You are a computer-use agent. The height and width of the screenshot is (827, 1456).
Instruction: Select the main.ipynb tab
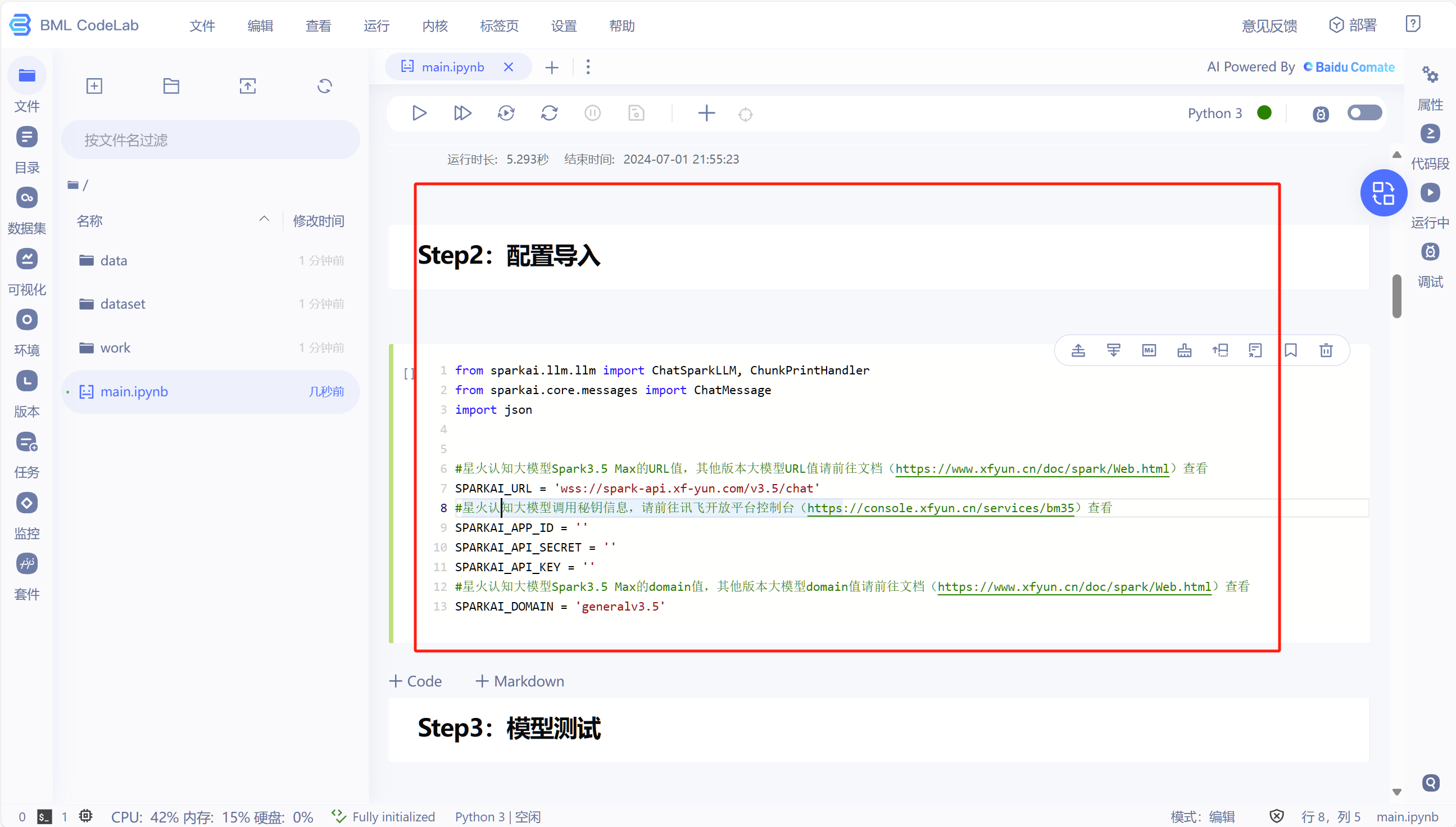point(452,67)
